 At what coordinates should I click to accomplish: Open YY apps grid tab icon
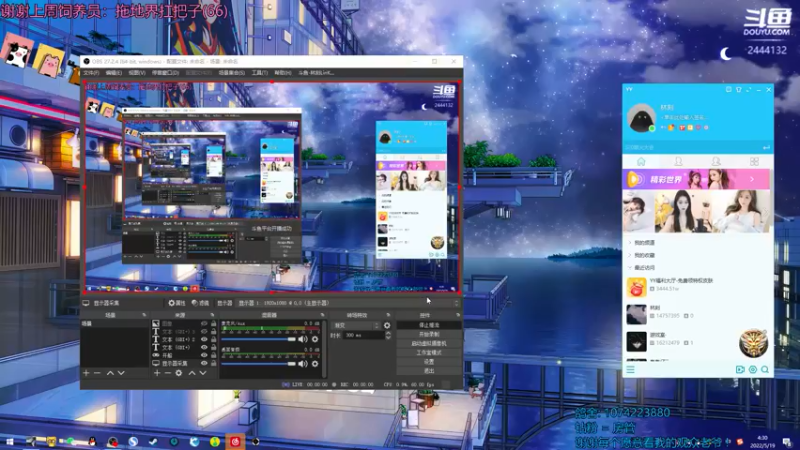coord(754,162)
